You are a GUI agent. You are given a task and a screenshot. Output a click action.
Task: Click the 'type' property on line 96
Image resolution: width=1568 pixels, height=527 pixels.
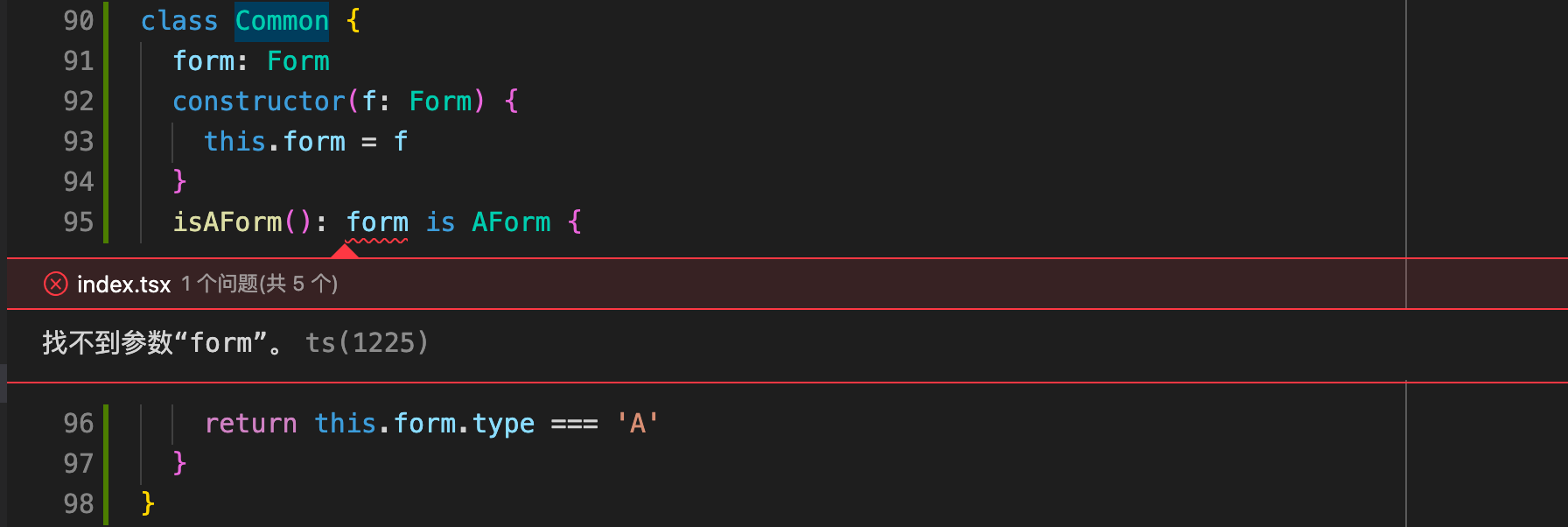(x=503, y=424)
